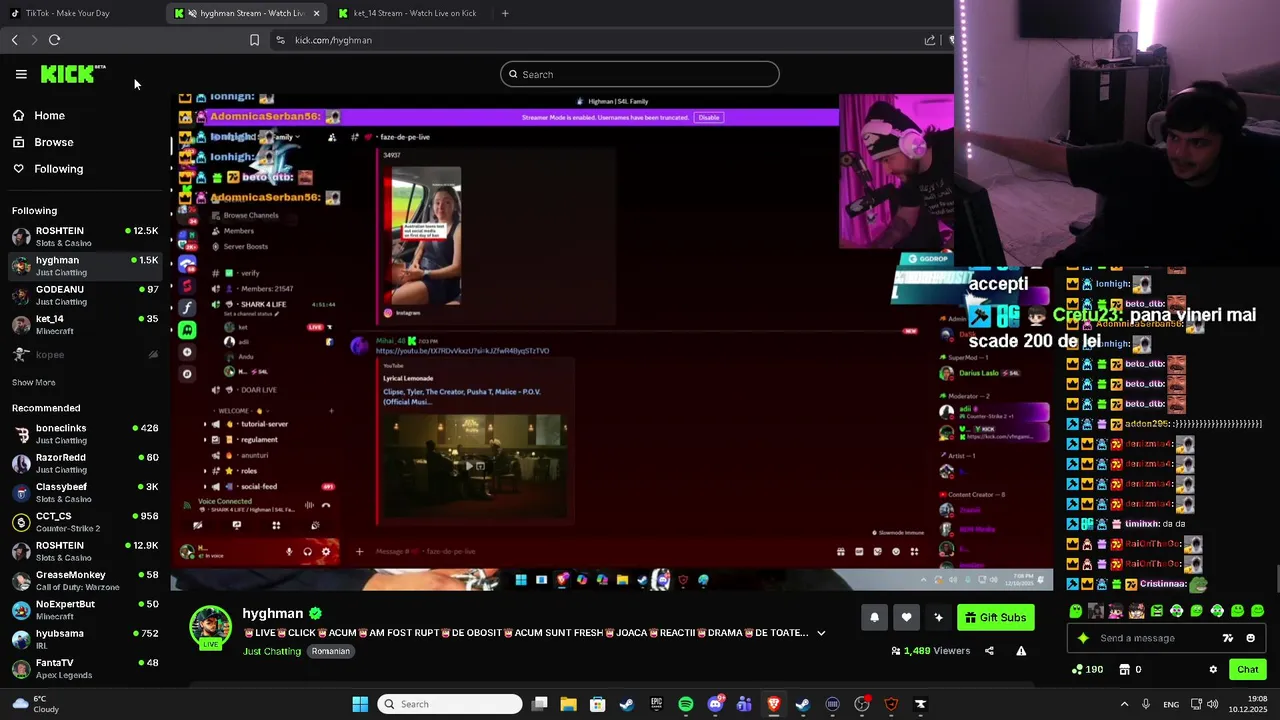1280x720 pixels.
Task: Click the sparkle button beside Gift Subs
Action: 938,617
